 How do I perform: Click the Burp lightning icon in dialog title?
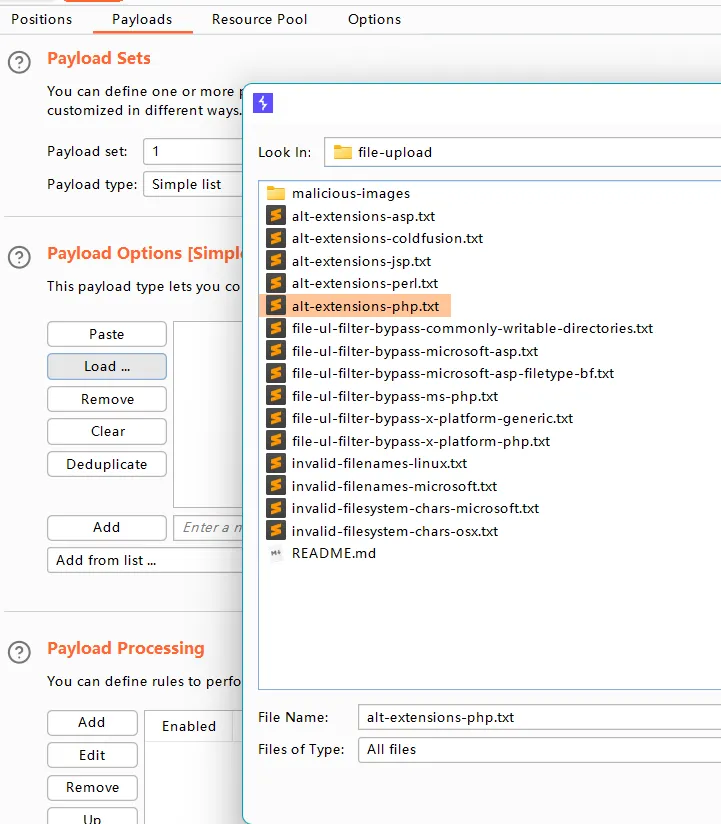pos(263,103)
